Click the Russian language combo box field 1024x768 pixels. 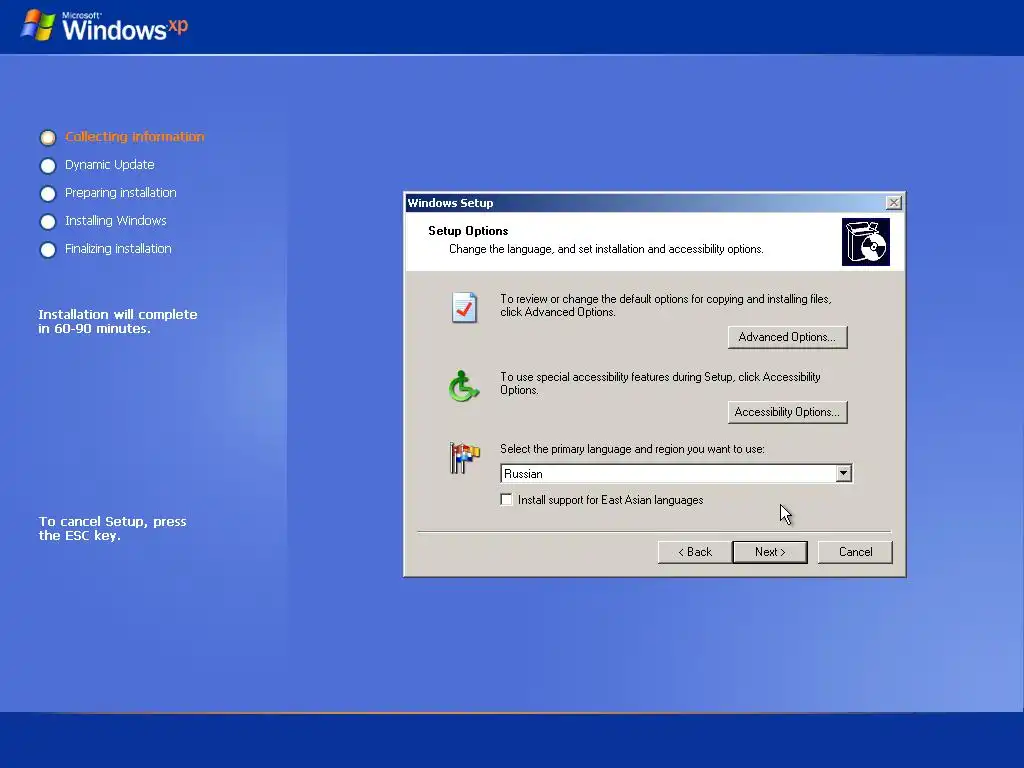(x=676, y=473)
